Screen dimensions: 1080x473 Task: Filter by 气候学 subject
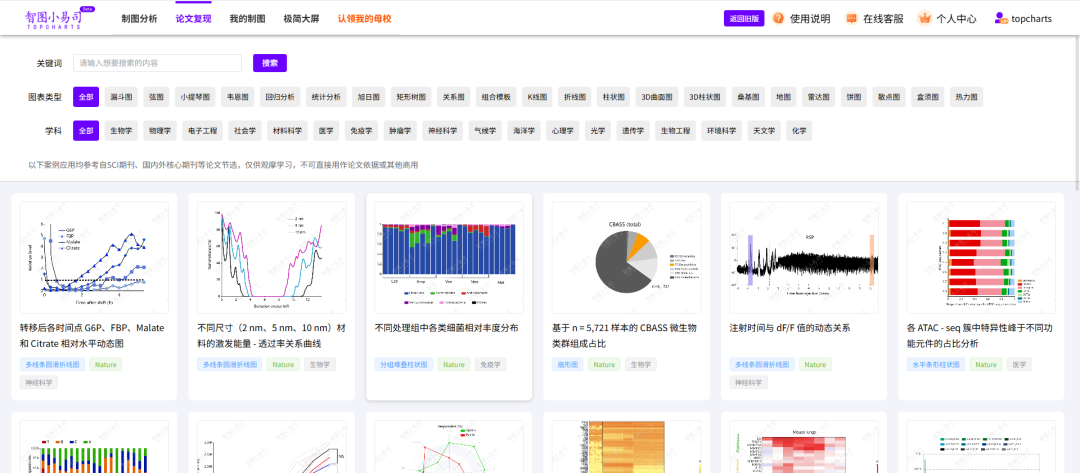[x=484, y=131]
